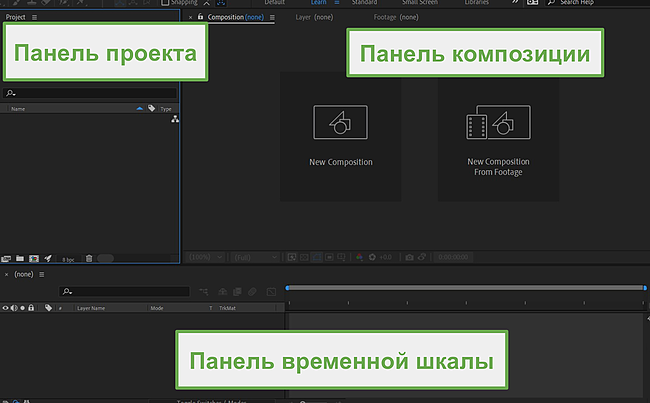Image resolution: width=650 pixels, height=403 pixels.
Task: Click the New Composition icon
Action: pos(340,122)
